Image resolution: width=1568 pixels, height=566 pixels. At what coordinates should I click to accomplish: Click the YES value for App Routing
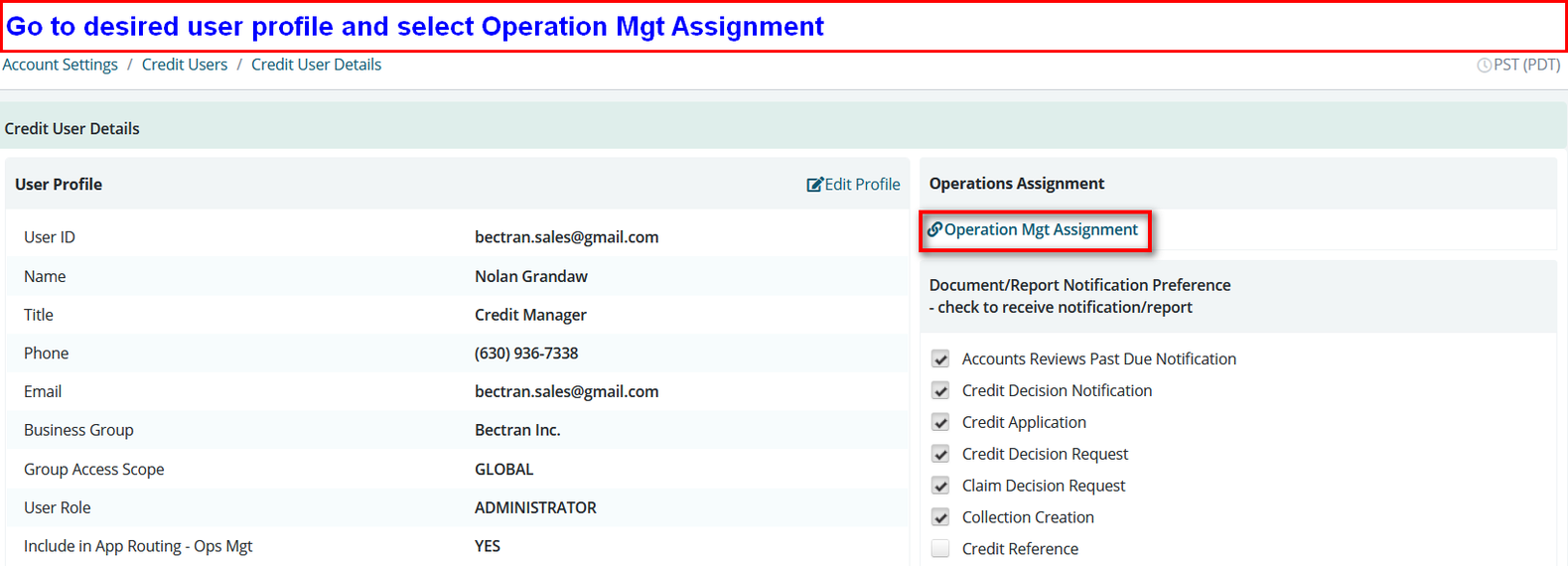(488, 546)
